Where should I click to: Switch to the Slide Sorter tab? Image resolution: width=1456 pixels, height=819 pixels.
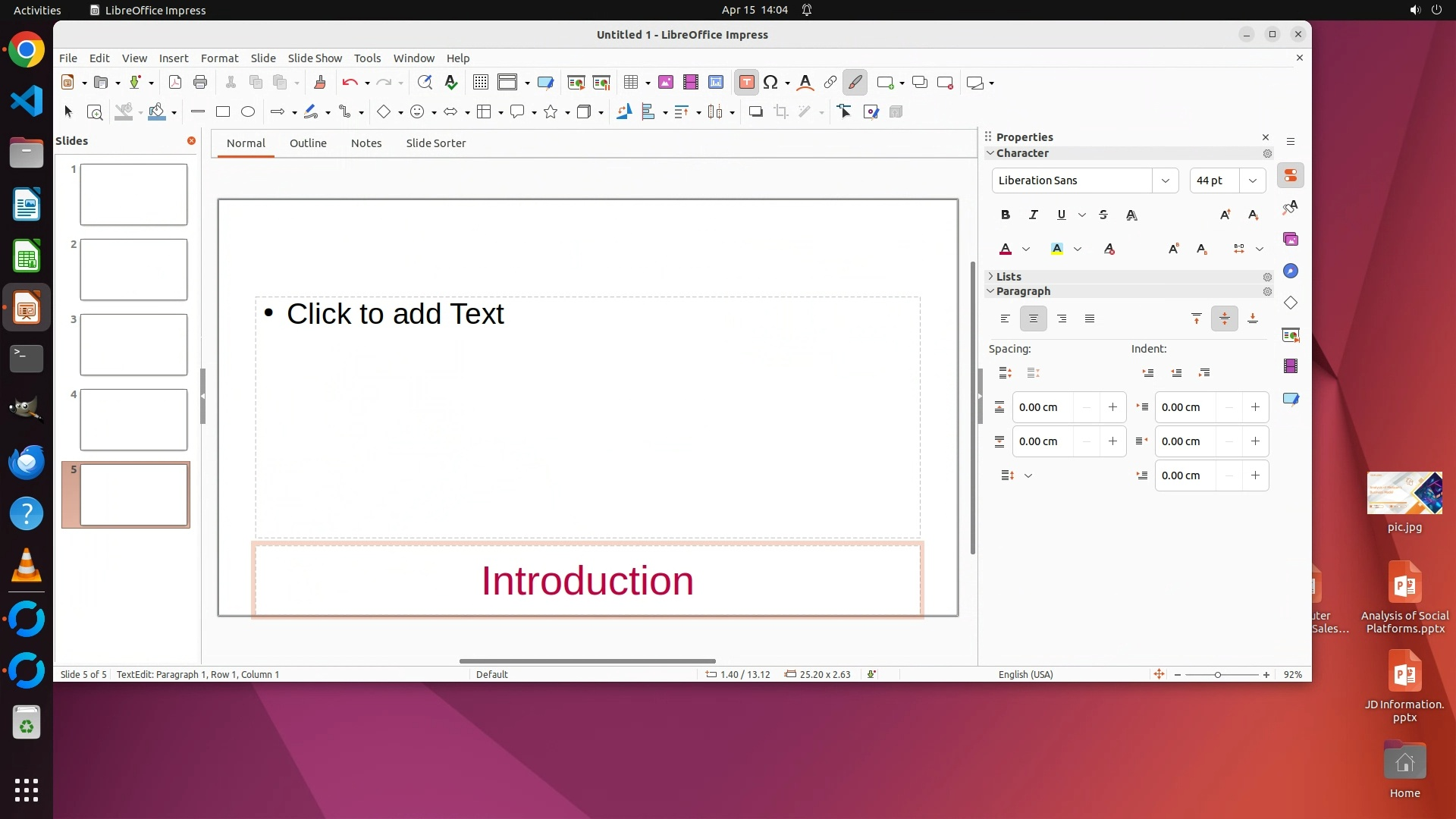click(x=435, y=143)
